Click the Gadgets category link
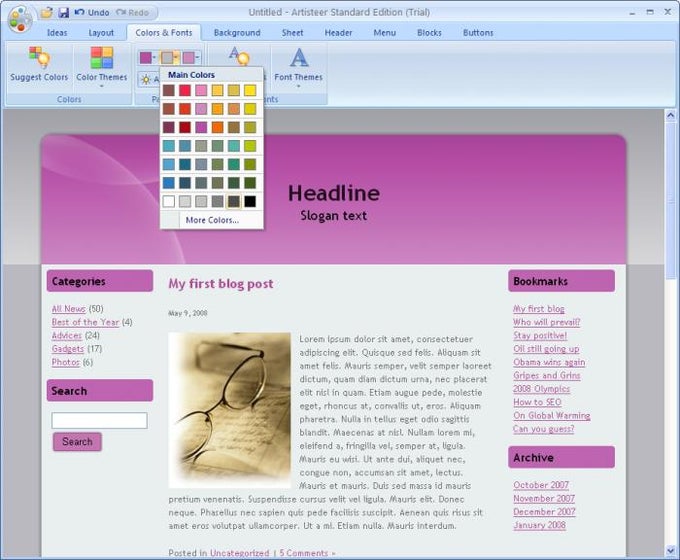 click(68, 349)
